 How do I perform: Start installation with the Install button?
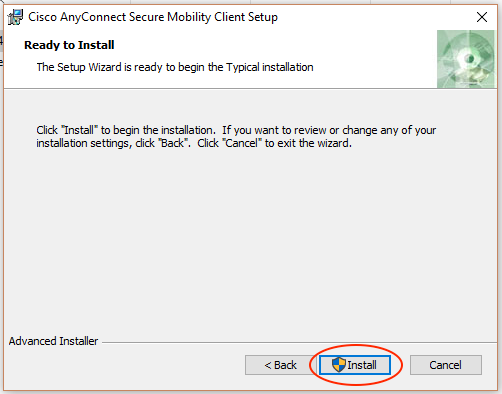coord(355,365)
